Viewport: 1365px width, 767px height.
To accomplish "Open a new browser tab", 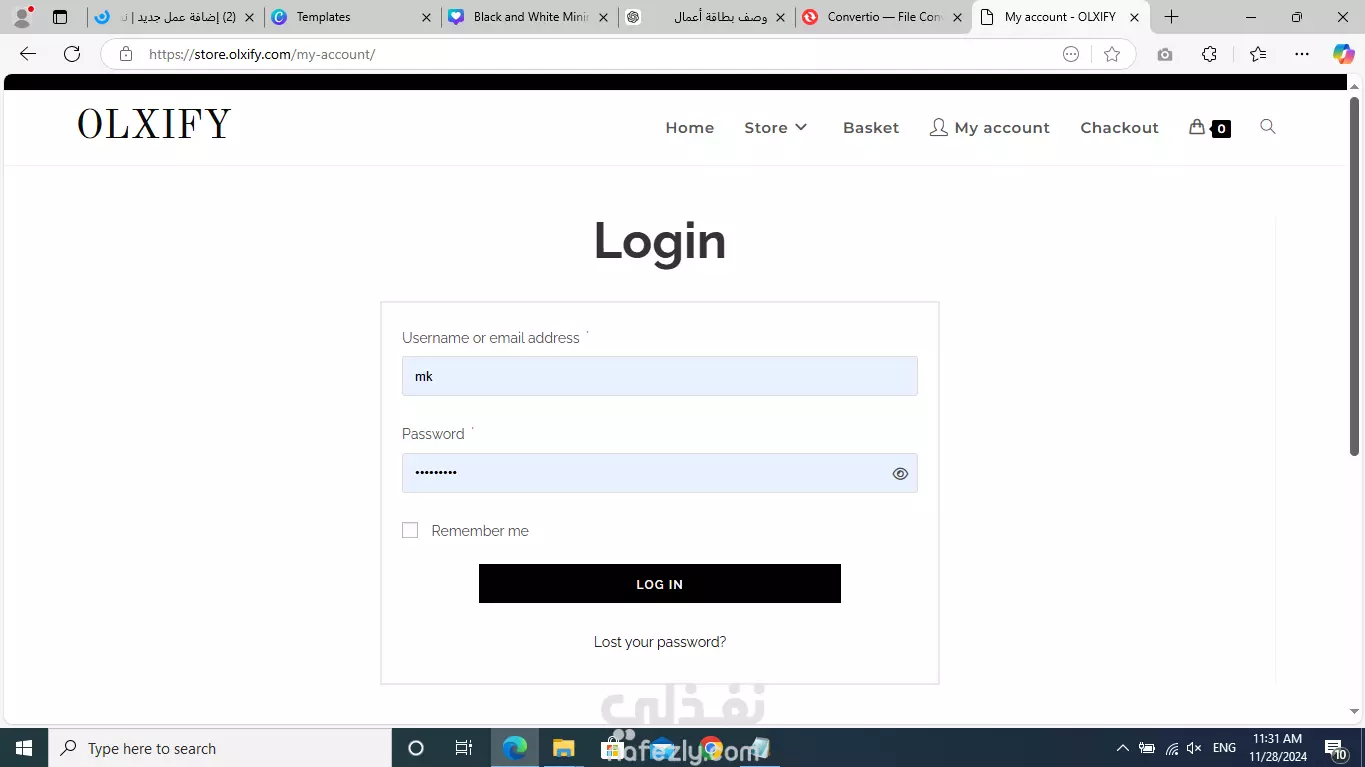I will click(1172, 17).
